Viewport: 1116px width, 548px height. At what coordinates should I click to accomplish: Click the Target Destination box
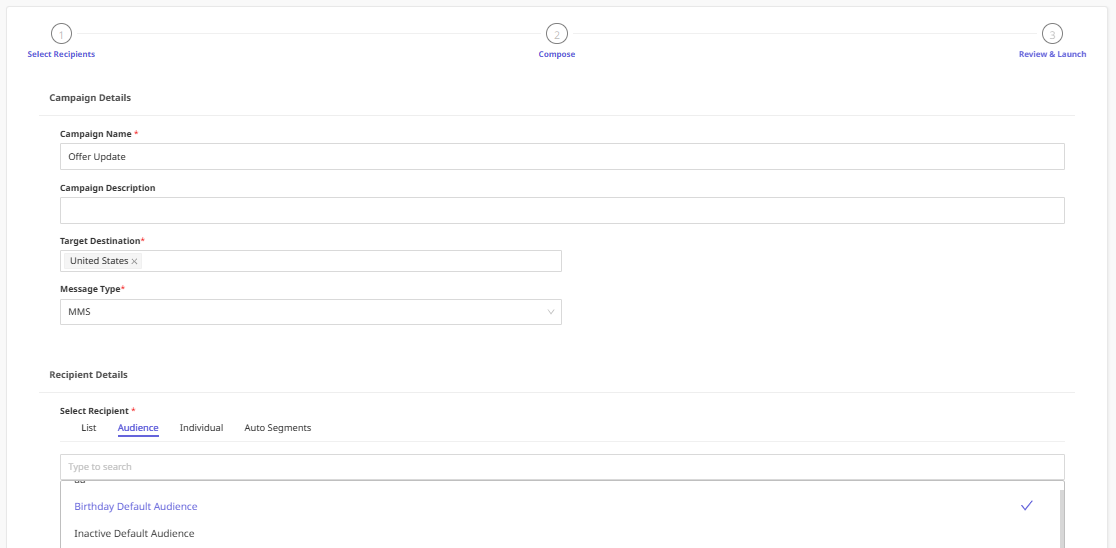[x=311, y=261]
